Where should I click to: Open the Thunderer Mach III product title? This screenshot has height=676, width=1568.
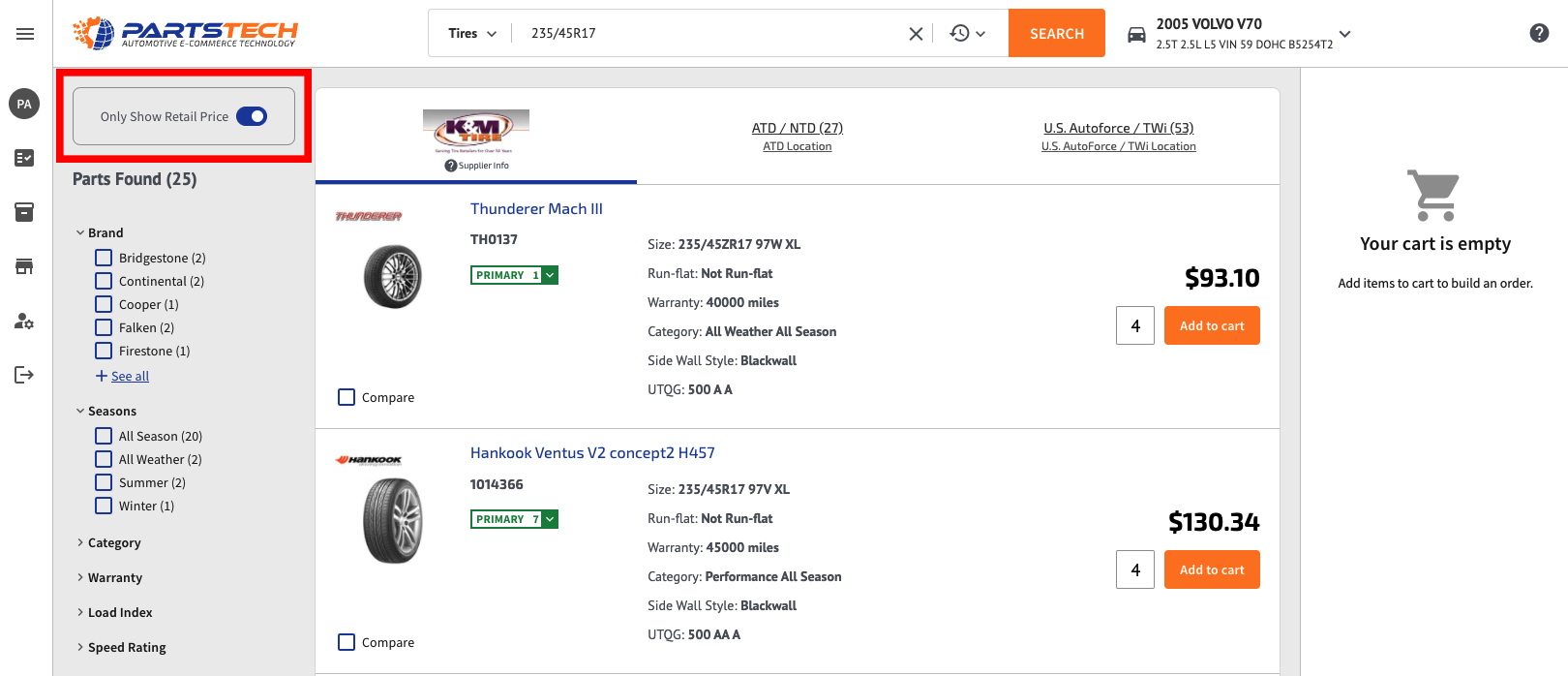(x=536, y=208)
